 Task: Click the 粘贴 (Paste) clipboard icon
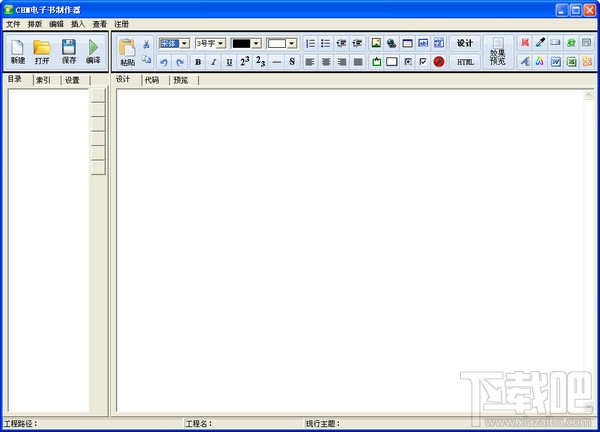(x=127, y=52)
